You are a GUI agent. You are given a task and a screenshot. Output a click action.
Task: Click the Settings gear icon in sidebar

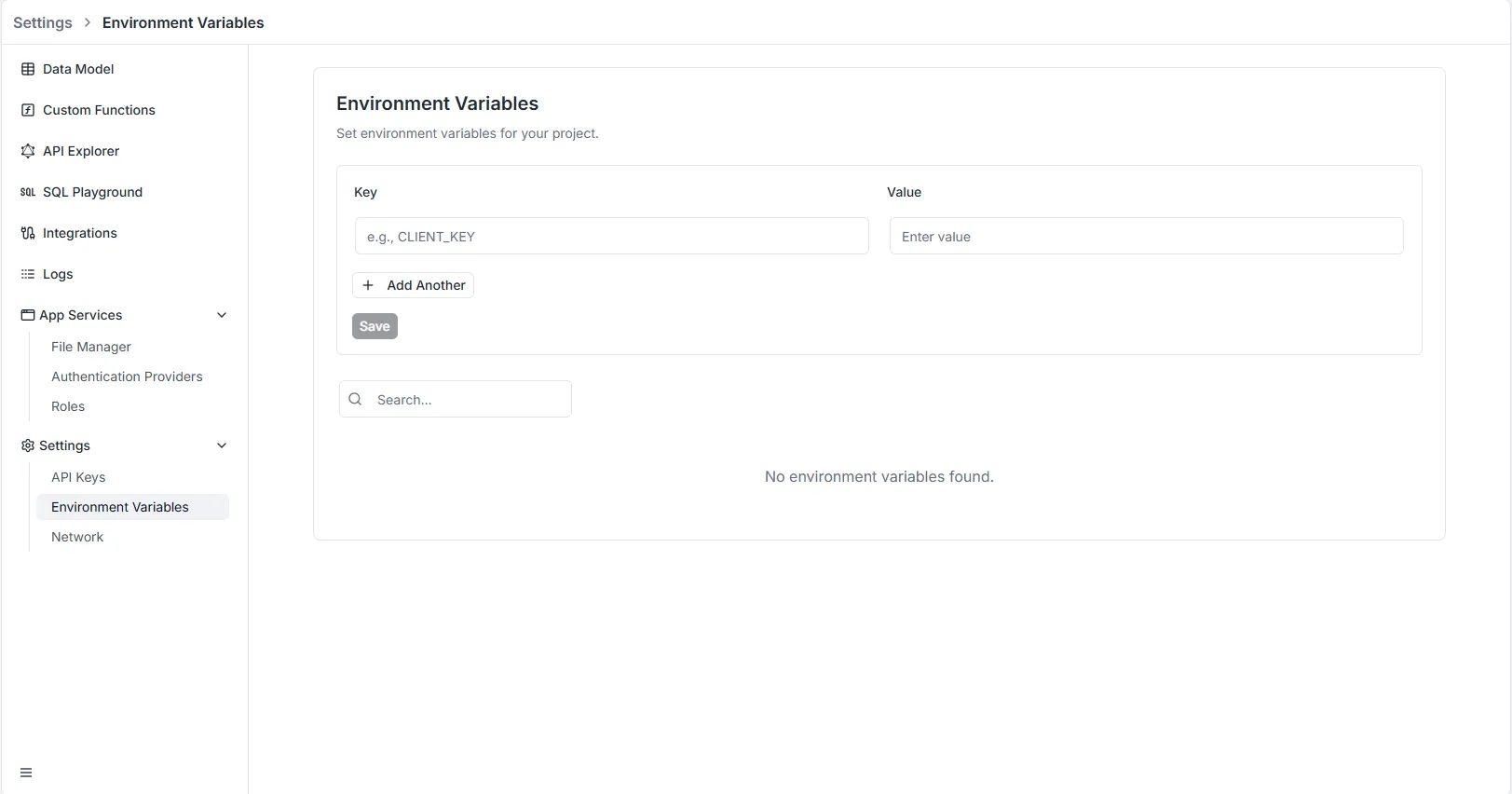tap(28, 445)
